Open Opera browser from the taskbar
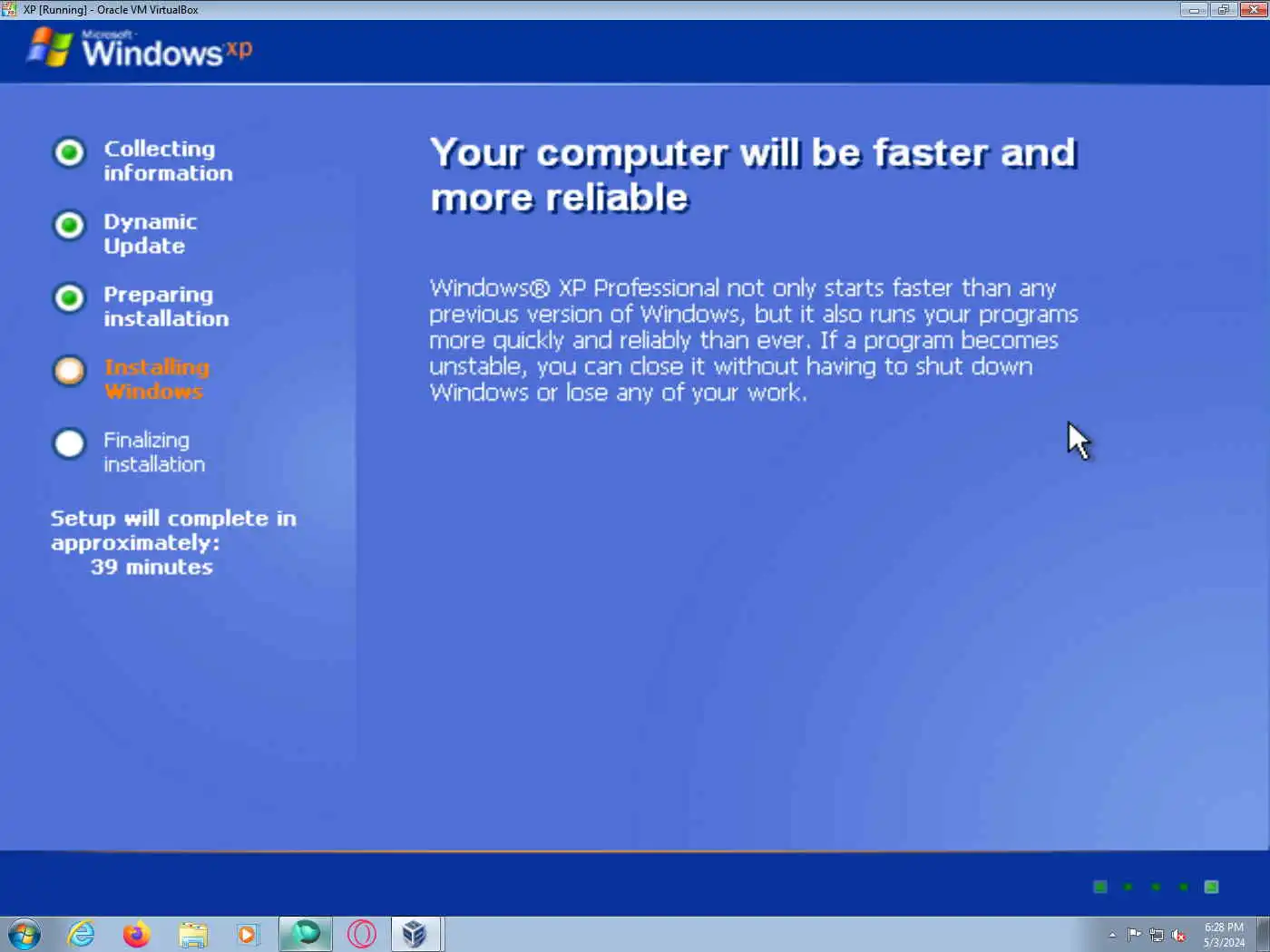The height and width of the screenshot is (952, 1270). (x=362, y=934)
